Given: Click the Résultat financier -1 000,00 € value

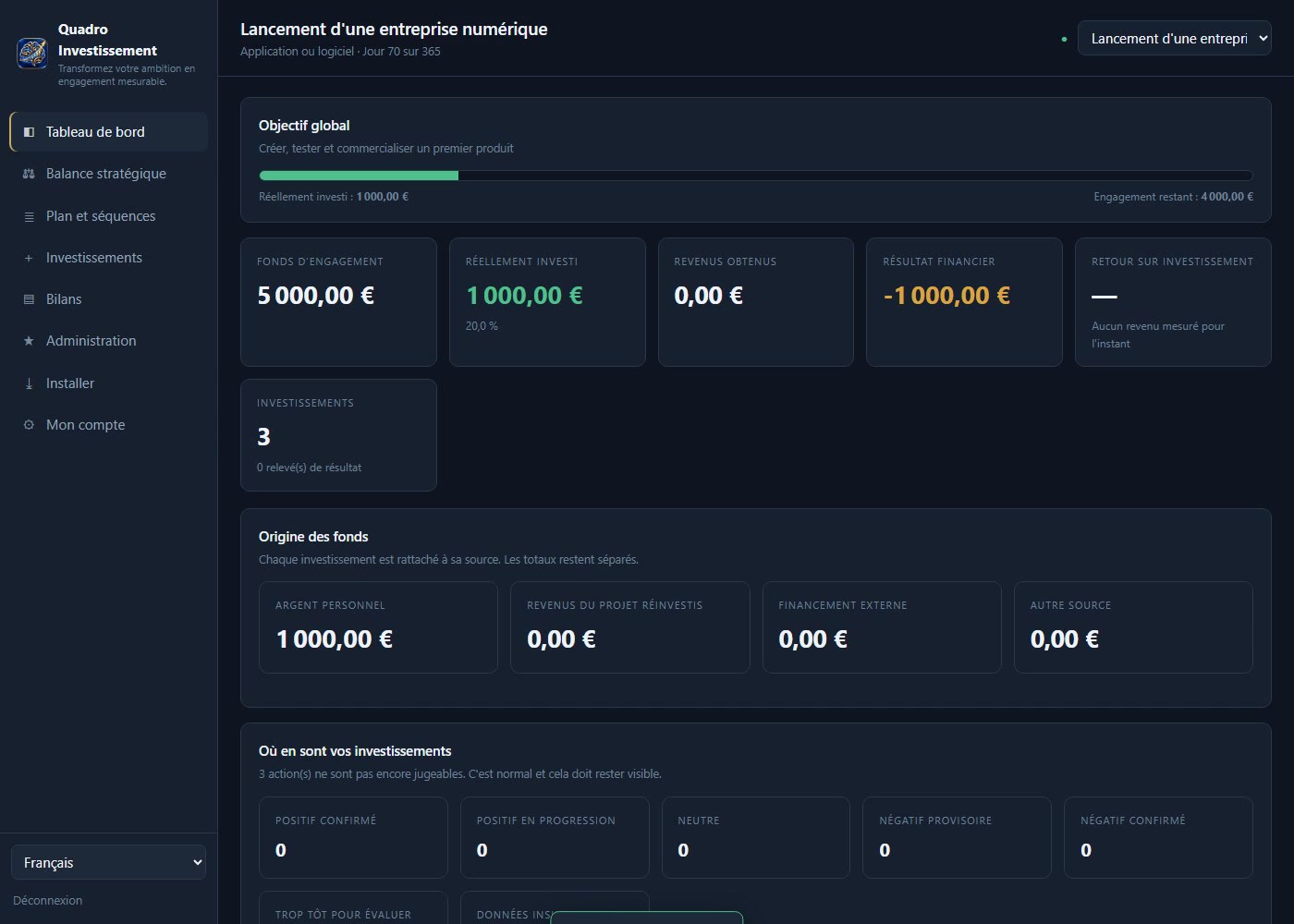Looking at the screenshot, I should (x=946, y=296).
